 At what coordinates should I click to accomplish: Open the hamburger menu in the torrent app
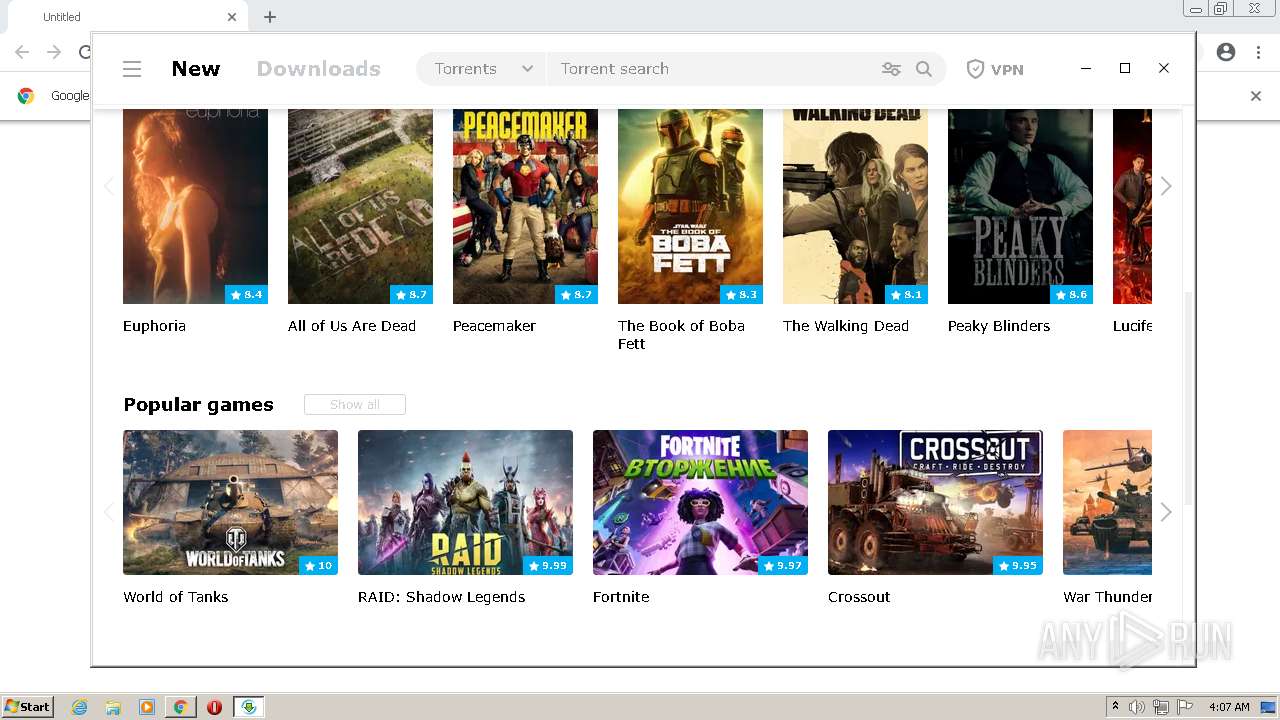click(132, 69)
